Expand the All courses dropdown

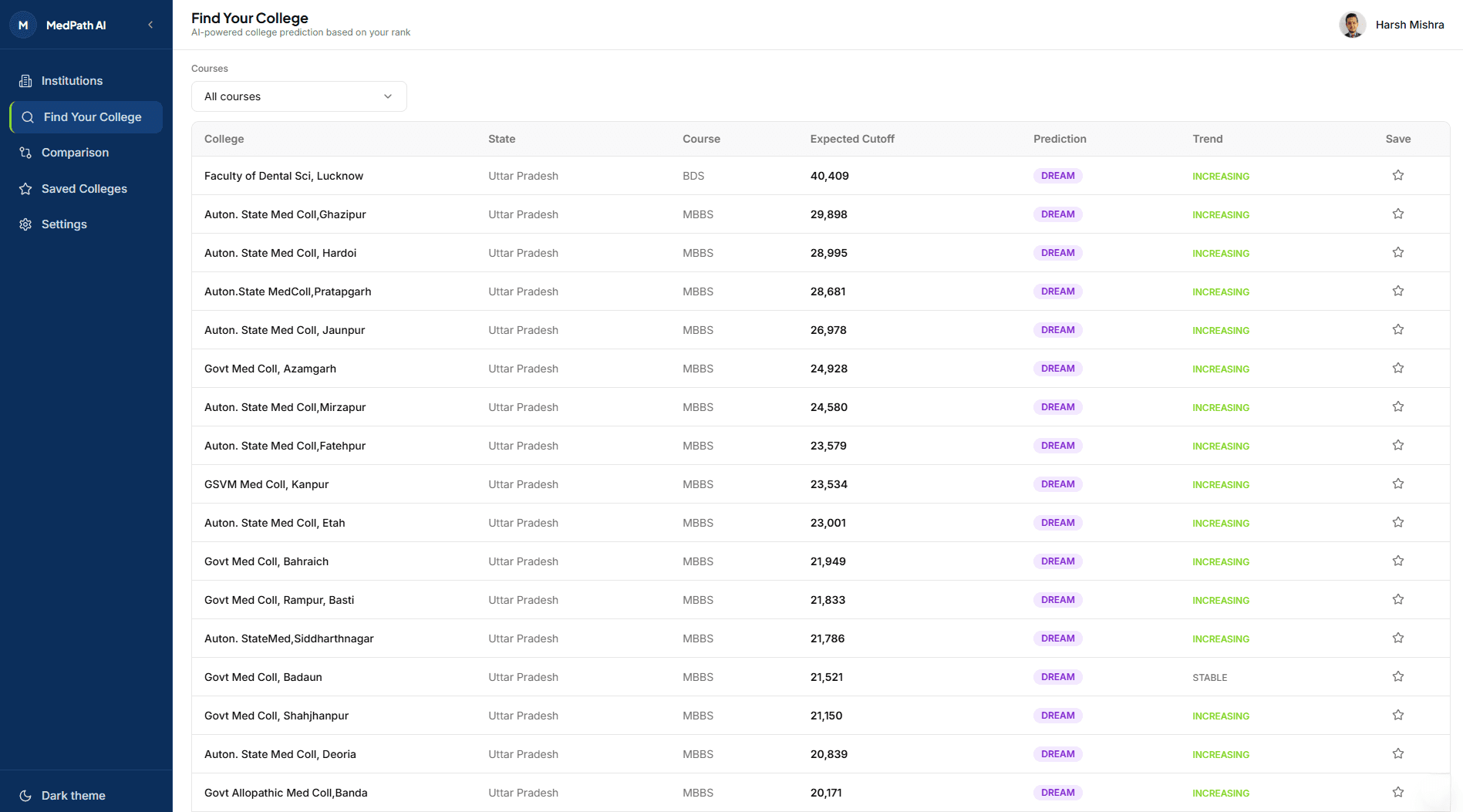coord(298,96)
